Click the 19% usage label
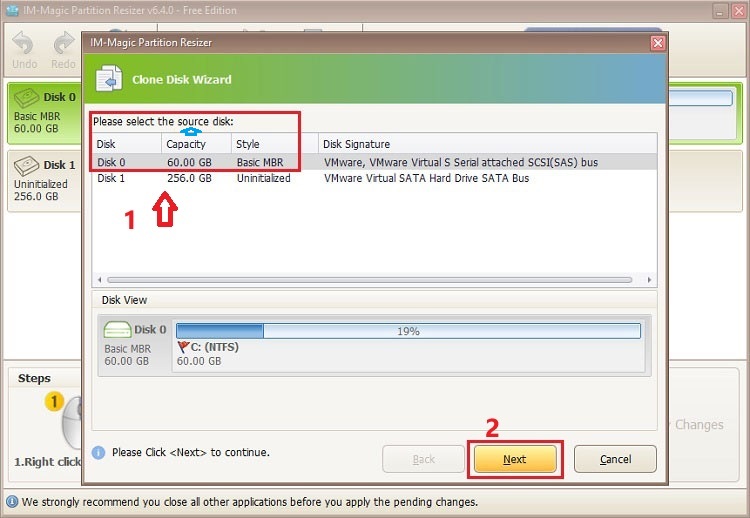This screenshot has height=518, width=750. [x=408, y=331]
